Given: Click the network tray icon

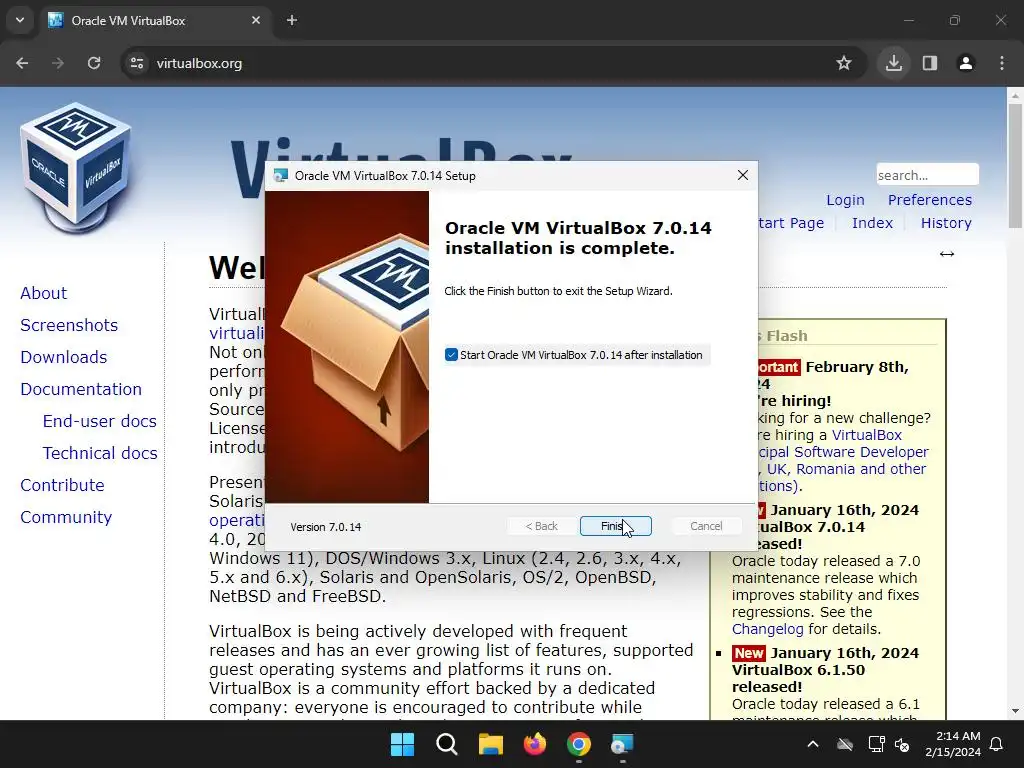Looking at the screenshot, I should pos(876,744).
